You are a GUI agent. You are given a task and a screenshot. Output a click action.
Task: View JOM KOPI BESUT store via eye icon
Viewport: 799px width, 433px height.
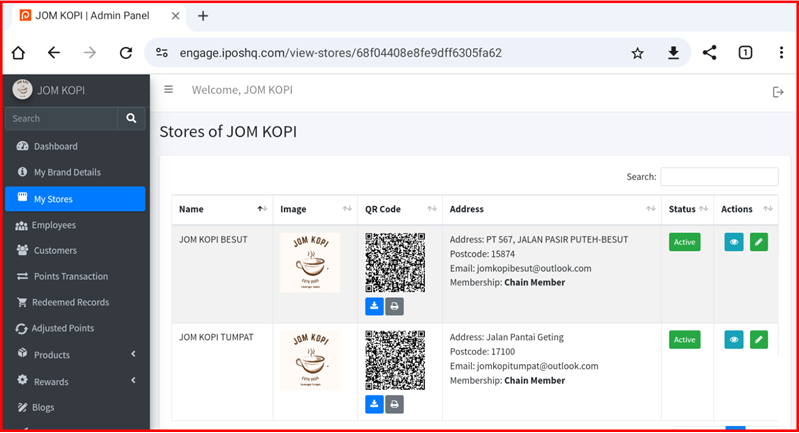[734, 242]
